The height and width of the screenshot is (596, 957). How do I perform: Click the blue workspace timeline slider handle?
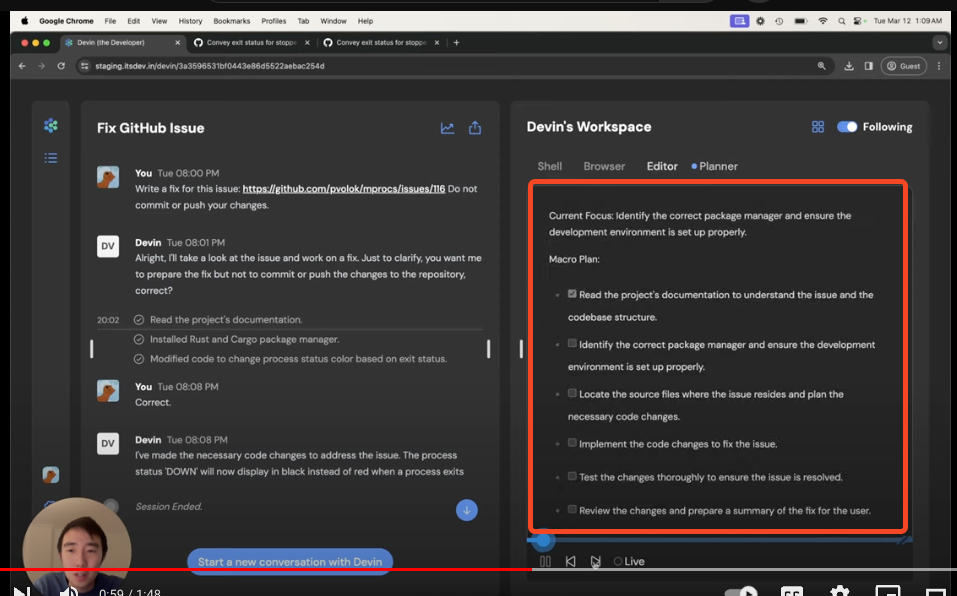coord(543,540)
